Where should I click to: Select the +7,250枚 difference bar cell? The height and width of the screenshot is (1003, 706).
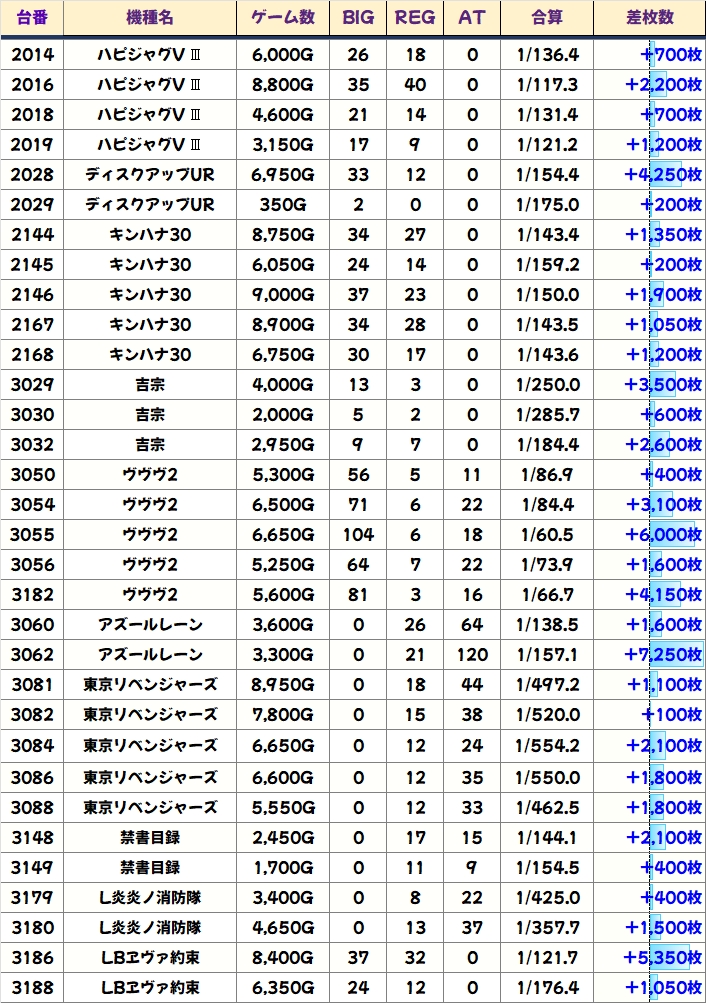coord(648,654)
